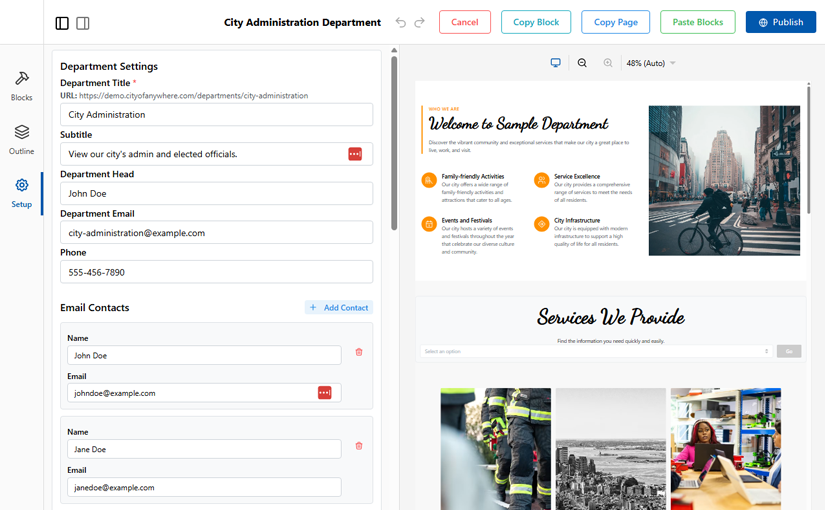Open the Blocks panel
825x510 pixels.
pyautogui.click(x=22, y=86)
